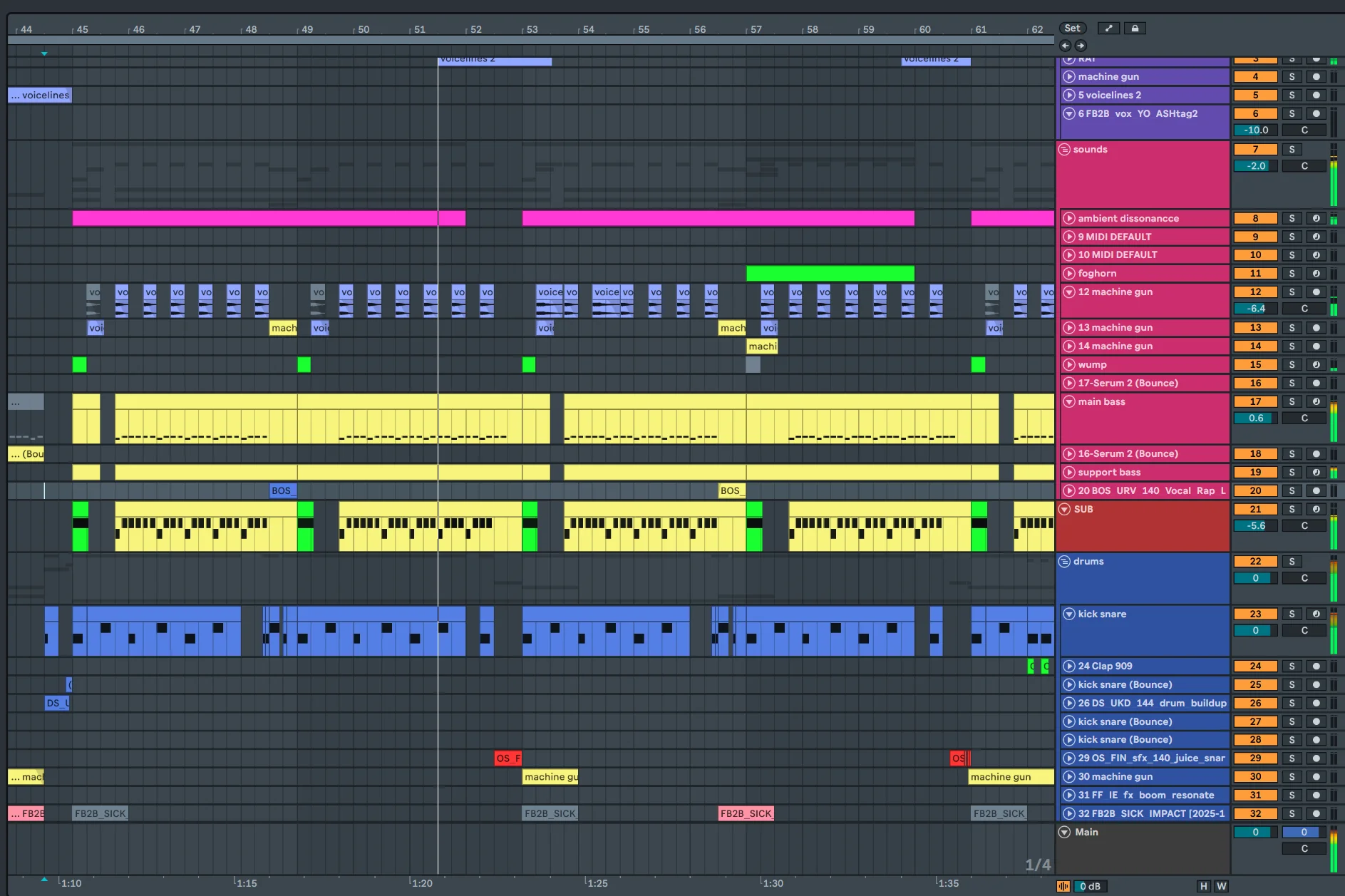
Task: Fold the sounds group
Action: tap(1065, 150)
